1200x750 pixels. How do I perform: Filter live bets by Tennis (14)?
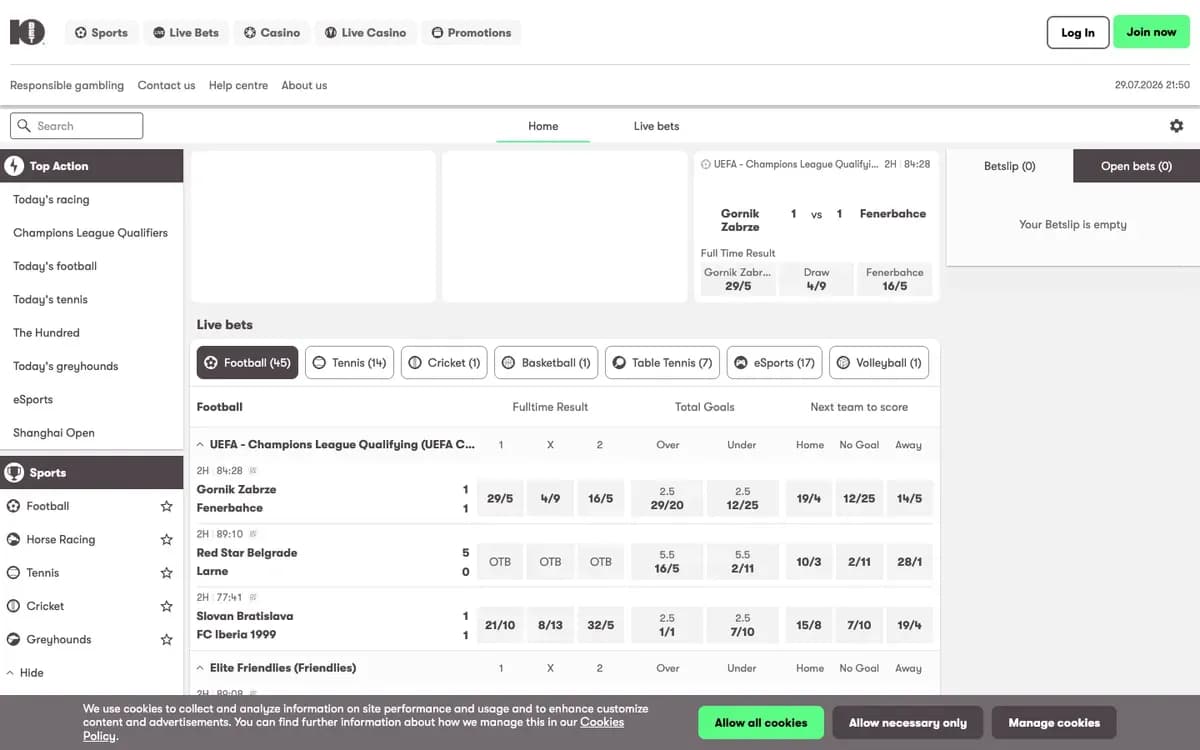click(349, 363)
